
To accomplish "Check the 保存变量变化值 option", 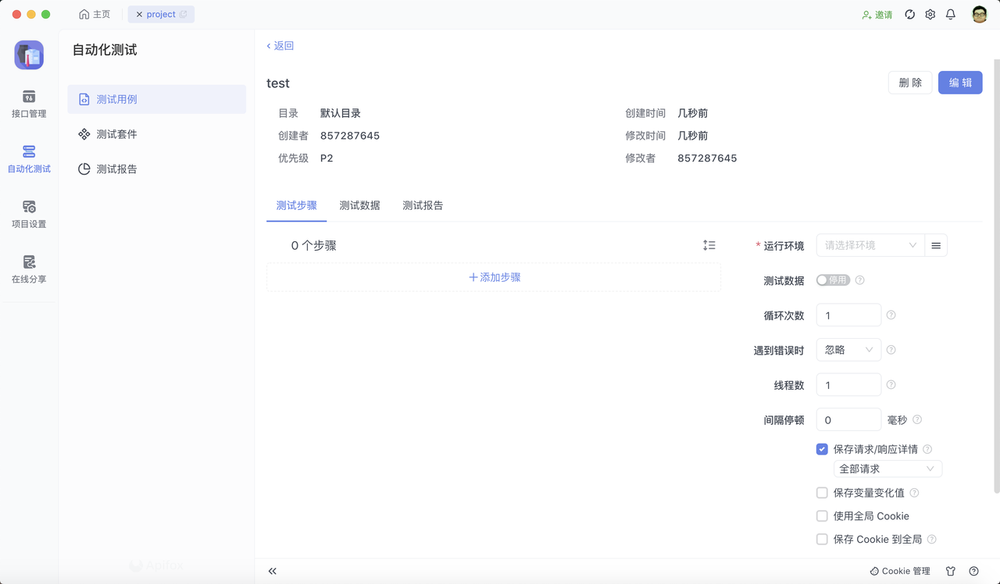I will tap(821, 492).
